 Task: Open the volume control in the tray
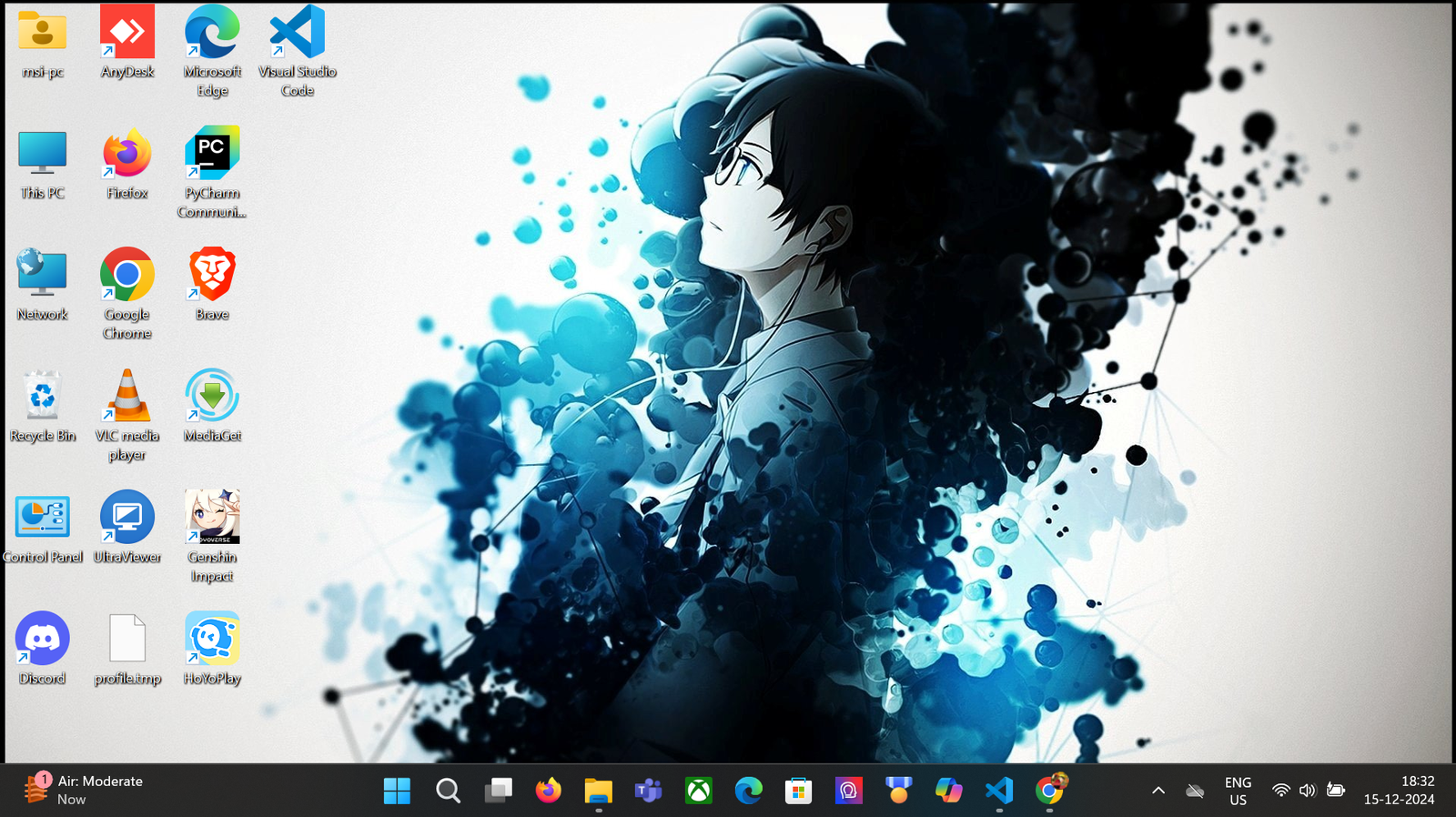click(1308, 791)
